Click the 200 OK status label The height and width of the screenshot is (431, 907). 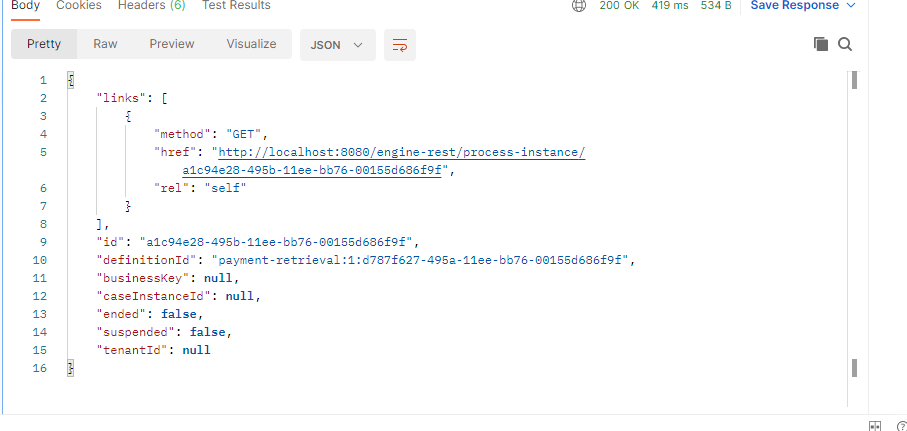pos(620,5)
